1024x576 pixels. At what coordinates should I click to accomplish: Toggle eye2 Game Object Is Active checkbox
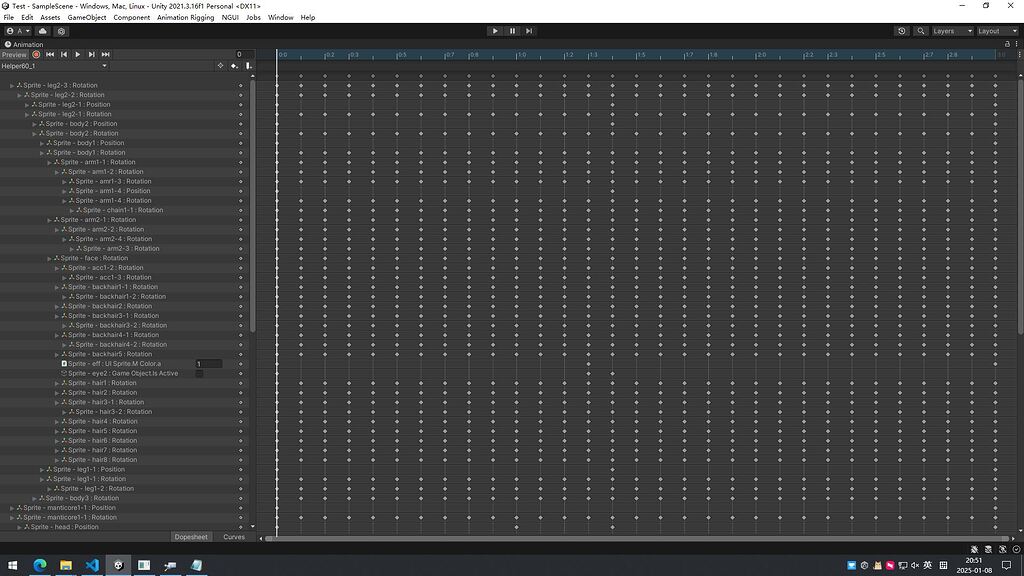pos(199,374)
